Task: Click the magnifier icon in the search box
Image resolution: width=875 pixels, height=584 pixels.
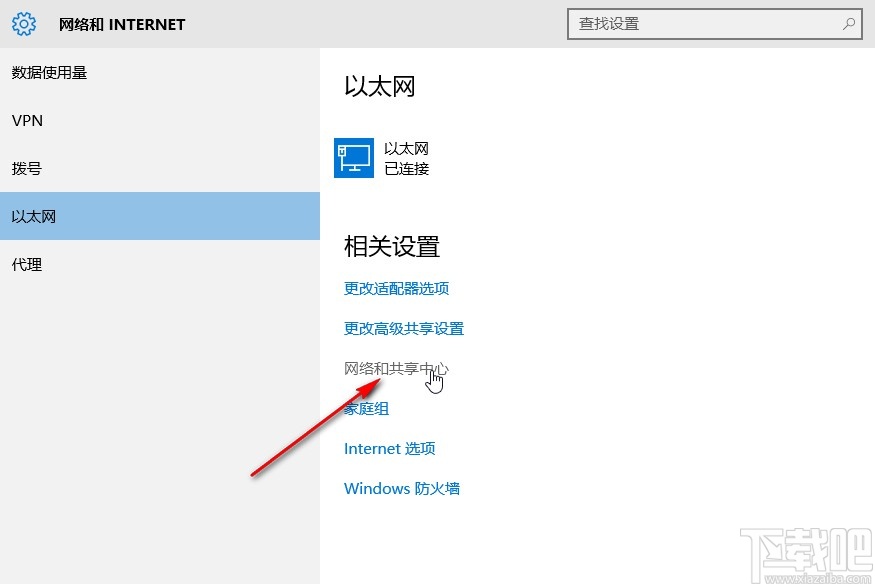Action: coord(848,23)
